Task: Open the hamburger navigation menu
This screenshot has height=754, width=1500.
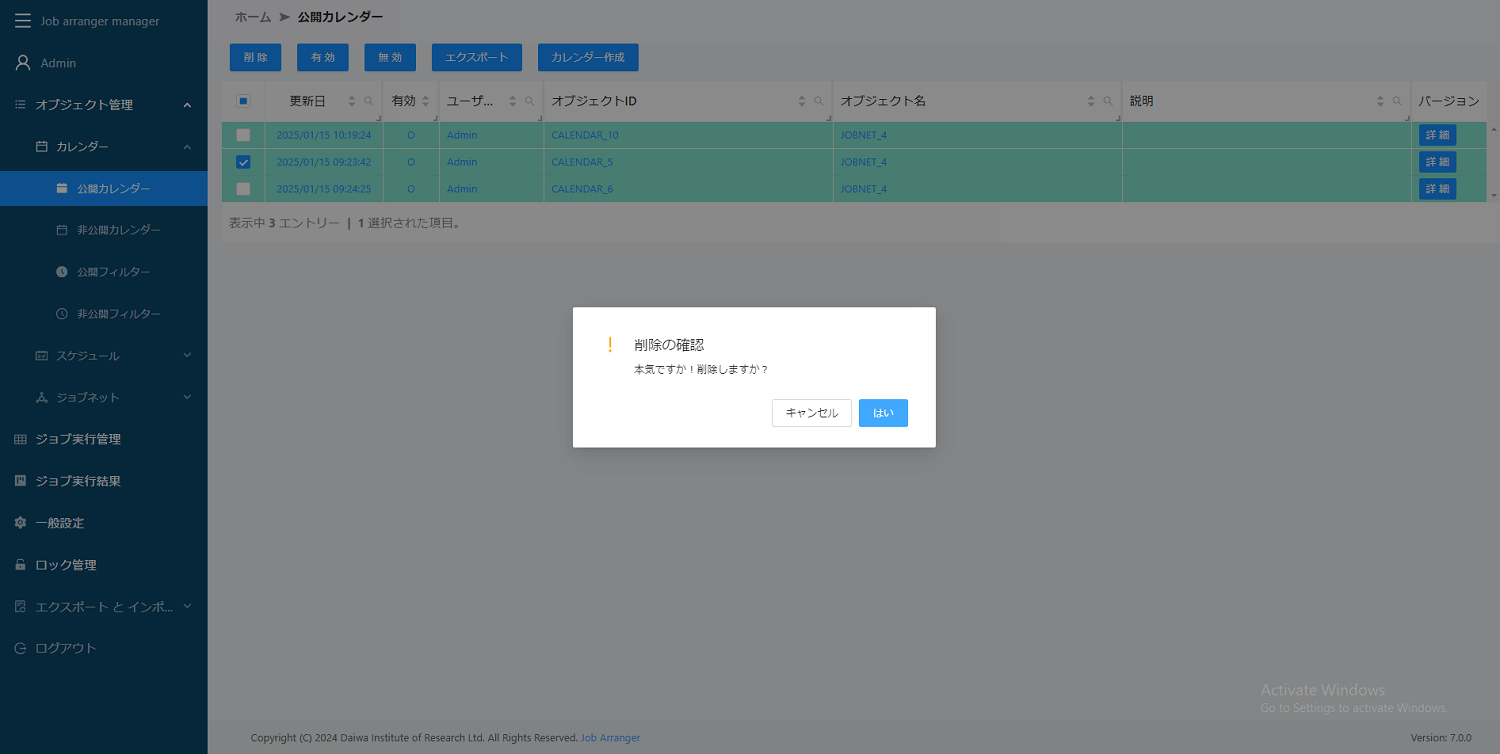Action: (22, 20)
